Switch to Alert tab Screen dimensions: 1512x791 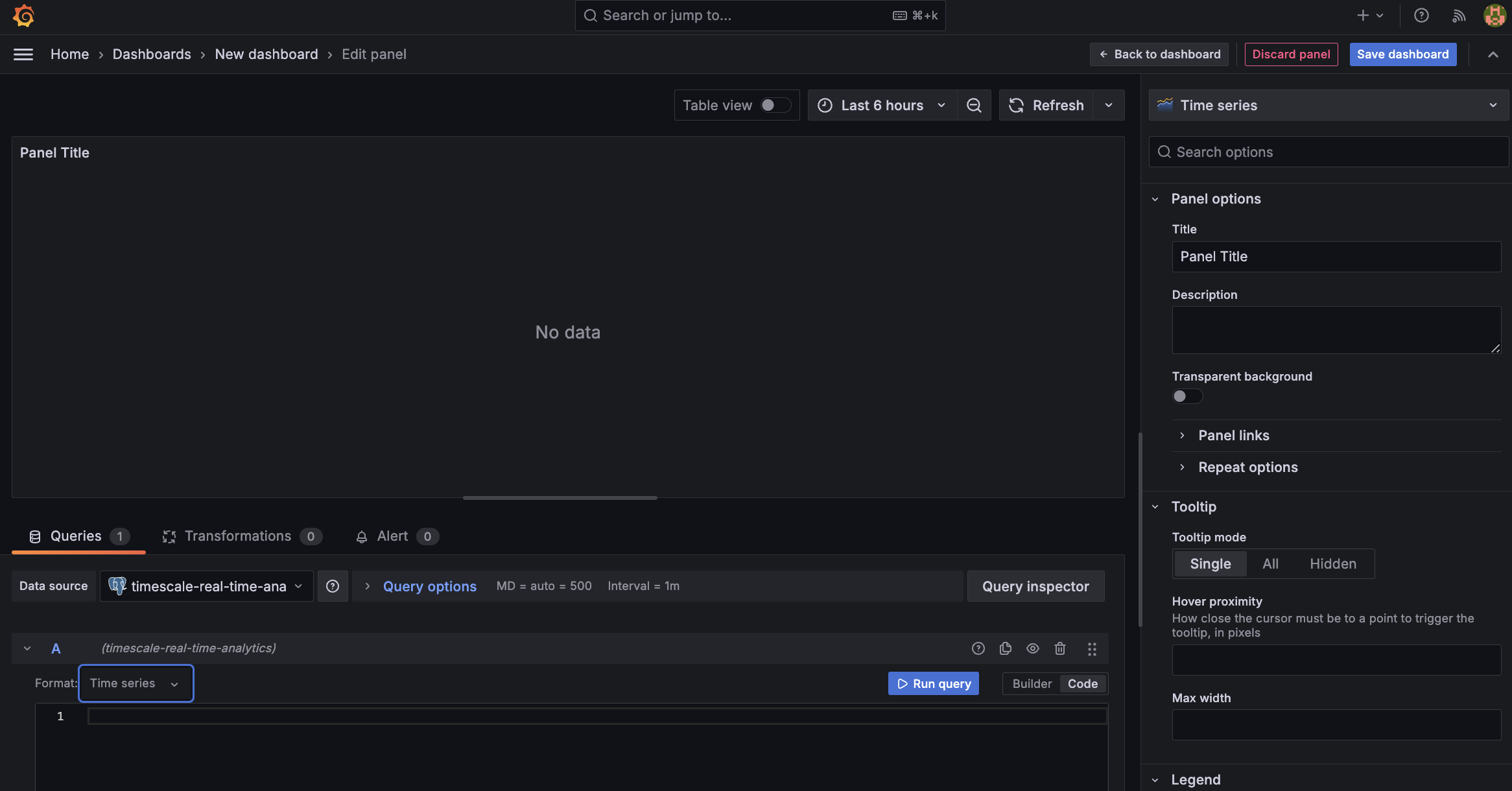pos(391,535)
